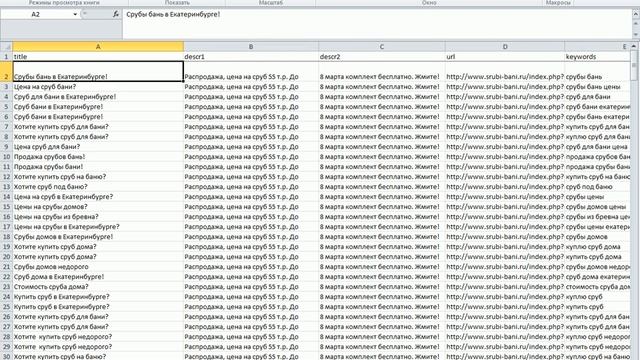Select cell 'Цены на срубы домов?'
The image size is (640, 360).
click(98, 207)
